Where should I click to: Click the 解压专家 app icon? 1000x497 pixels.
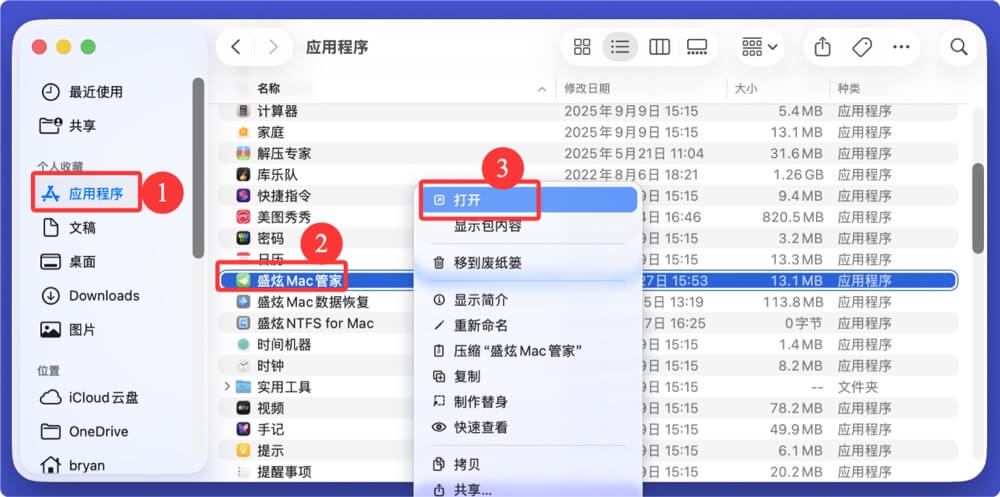pos(243,153)
